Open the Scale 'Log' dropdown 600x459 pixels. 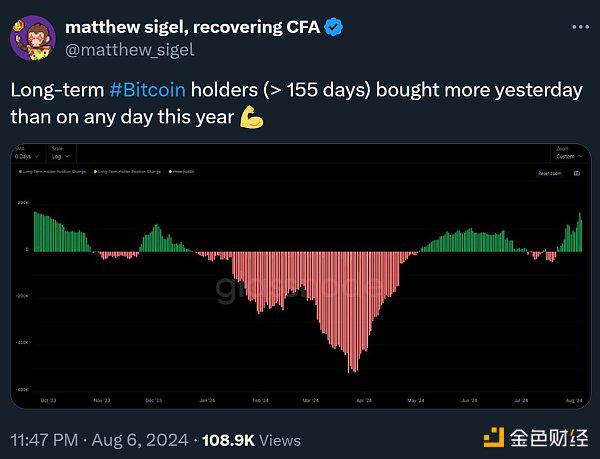pyautogui.click(x=58, y=156)
